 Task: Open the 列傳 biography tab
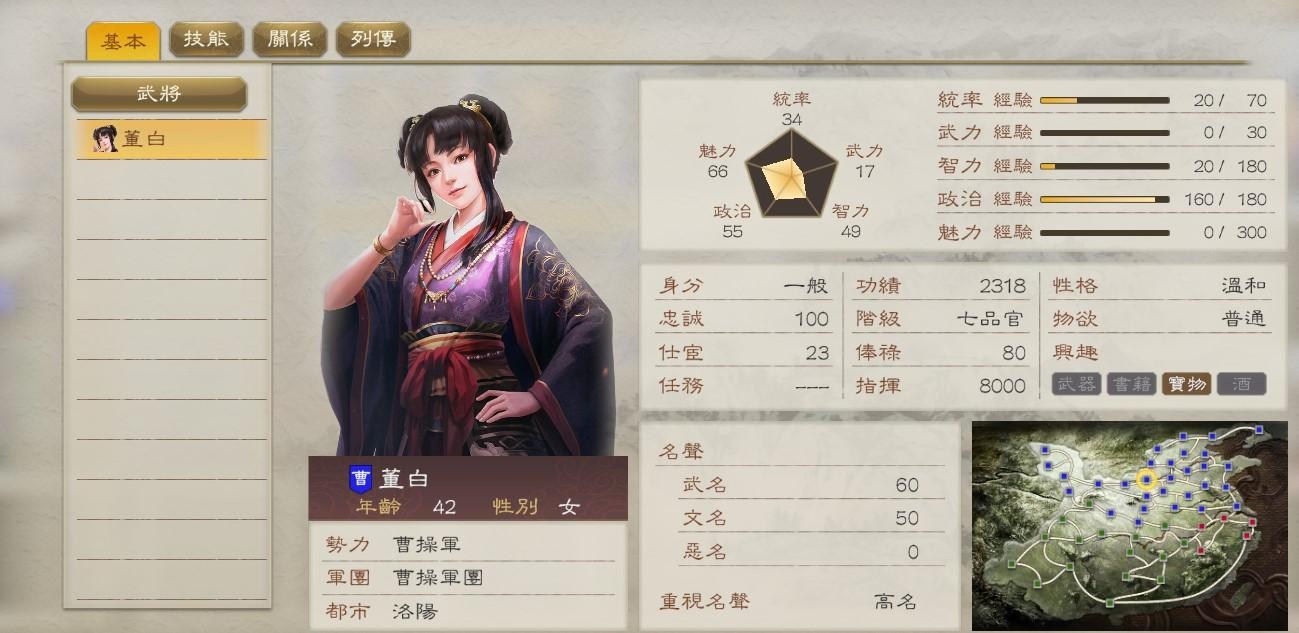[x=372, y=40]
